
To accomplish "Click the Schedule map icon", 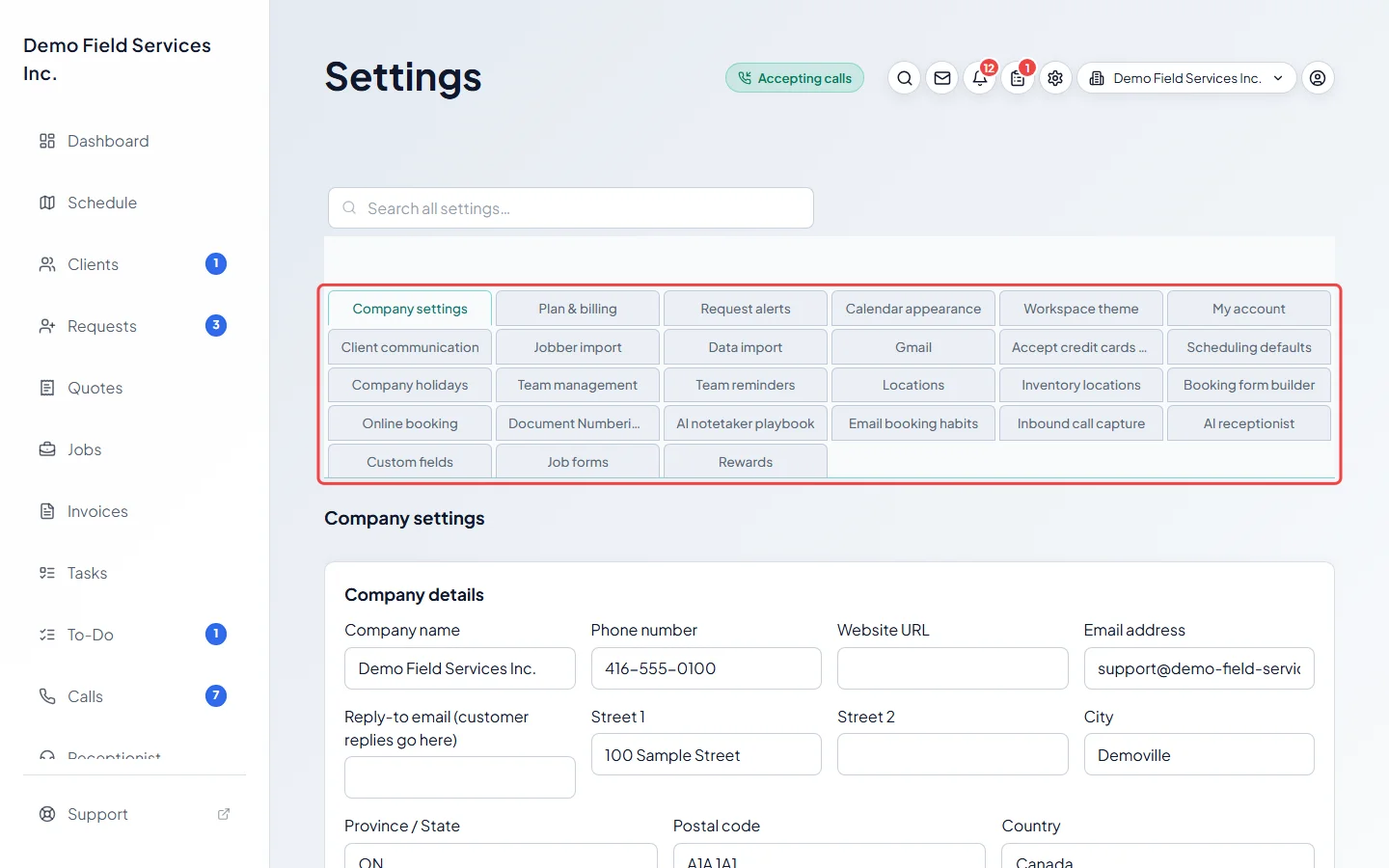I will point(47,203).
